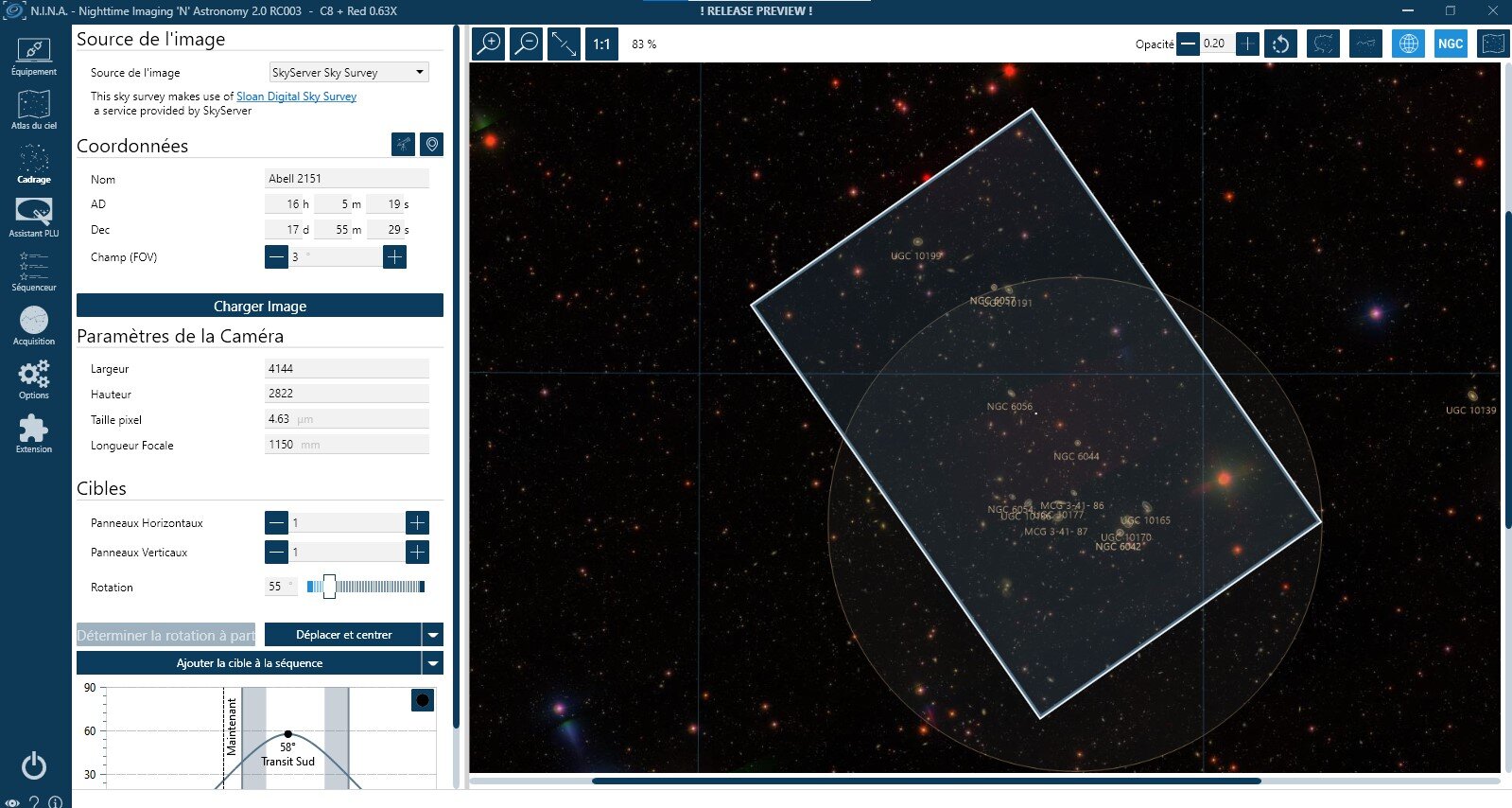Zoom out of the sky image
The width and height of the screenshot is (1512, 808).
pyautogui.click(x=526, y=44)
